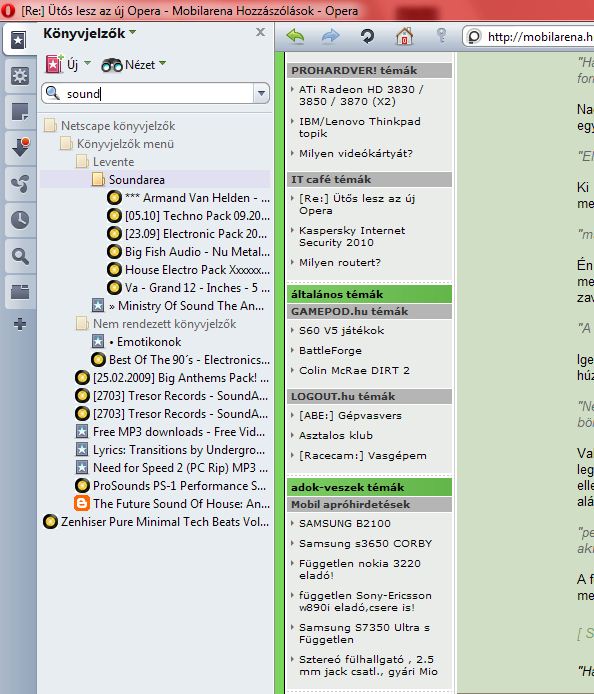Open [05.10] Techno Pack bookmark

pos(189,216)
